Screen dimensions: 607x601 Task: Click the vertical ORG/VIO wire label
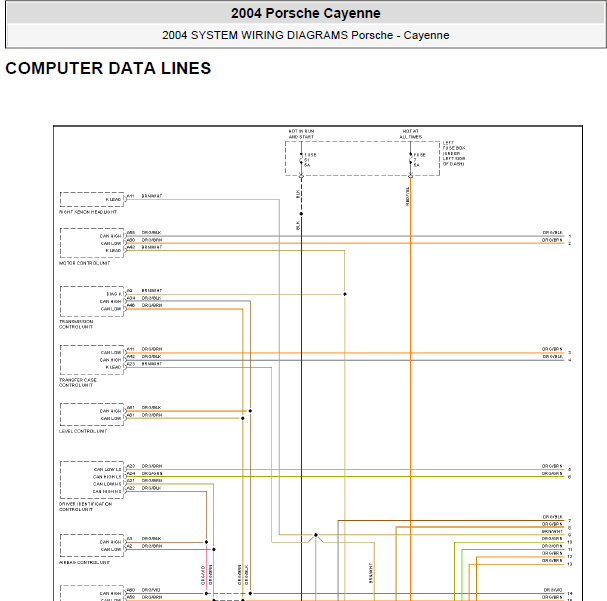pyautogui.click(x=203, y=575)
